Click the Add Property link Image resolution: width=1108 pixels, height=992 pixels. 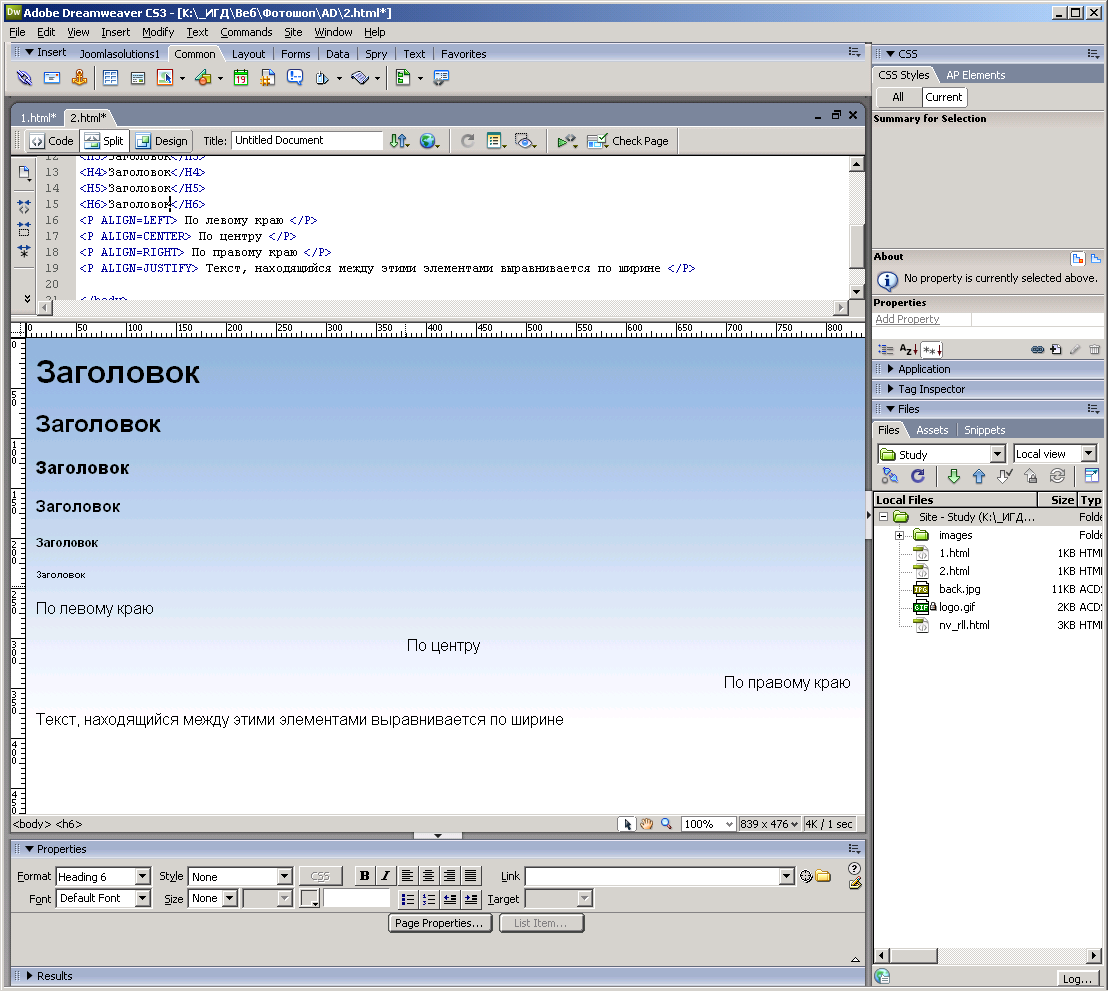point(907,319)
